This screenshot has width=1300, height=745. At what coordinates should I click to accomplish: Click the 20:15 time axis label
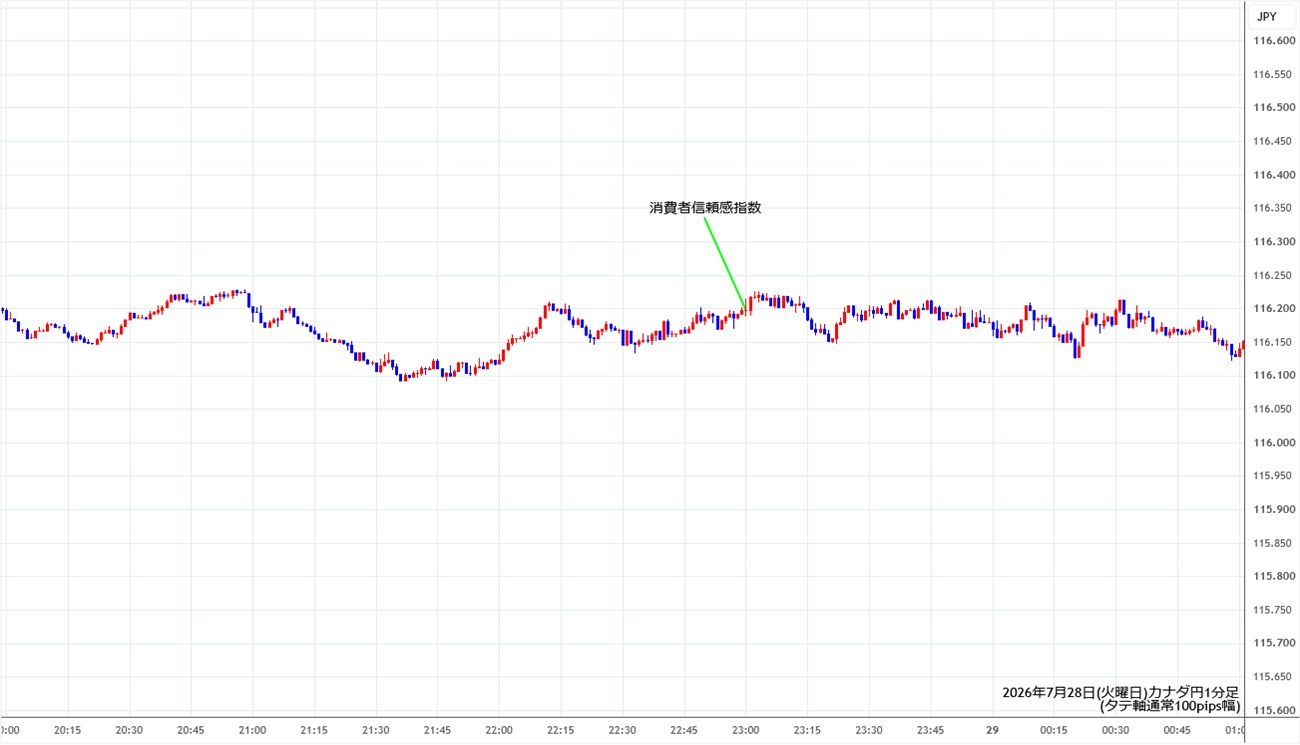click(68, 730)
